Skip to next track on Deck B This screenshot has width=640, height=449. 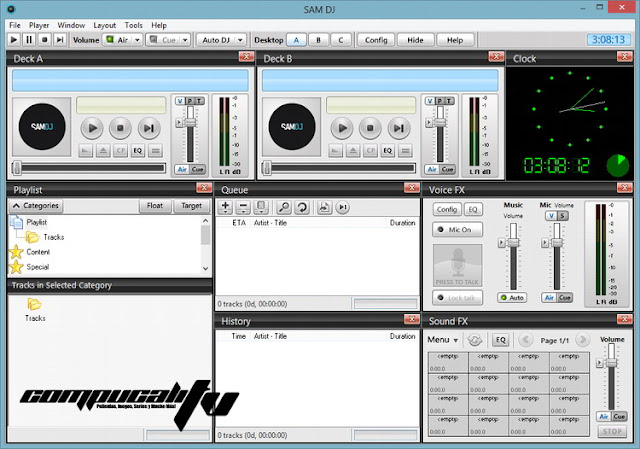[398, 128]
